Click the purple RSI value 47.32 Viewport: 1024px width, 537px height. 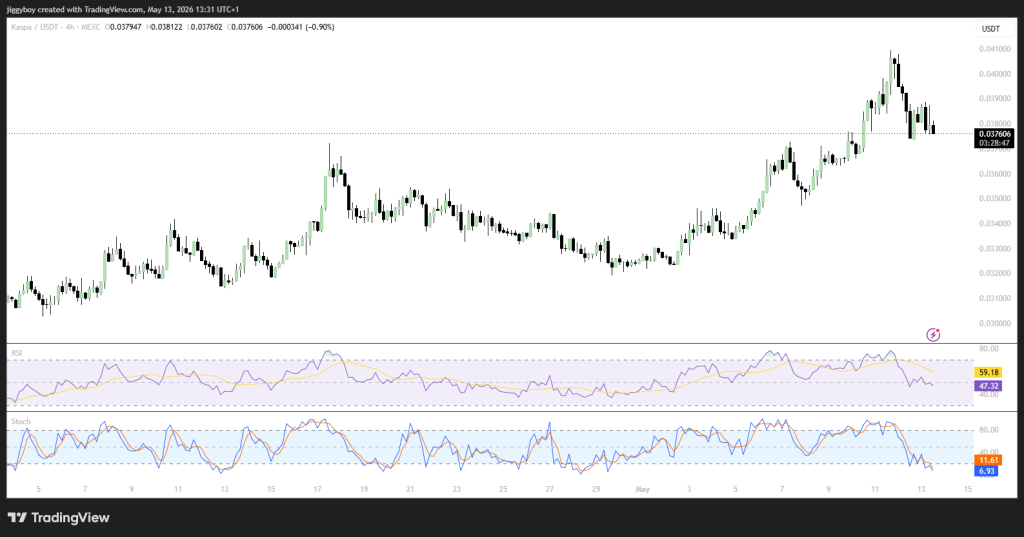pos(989,386)
